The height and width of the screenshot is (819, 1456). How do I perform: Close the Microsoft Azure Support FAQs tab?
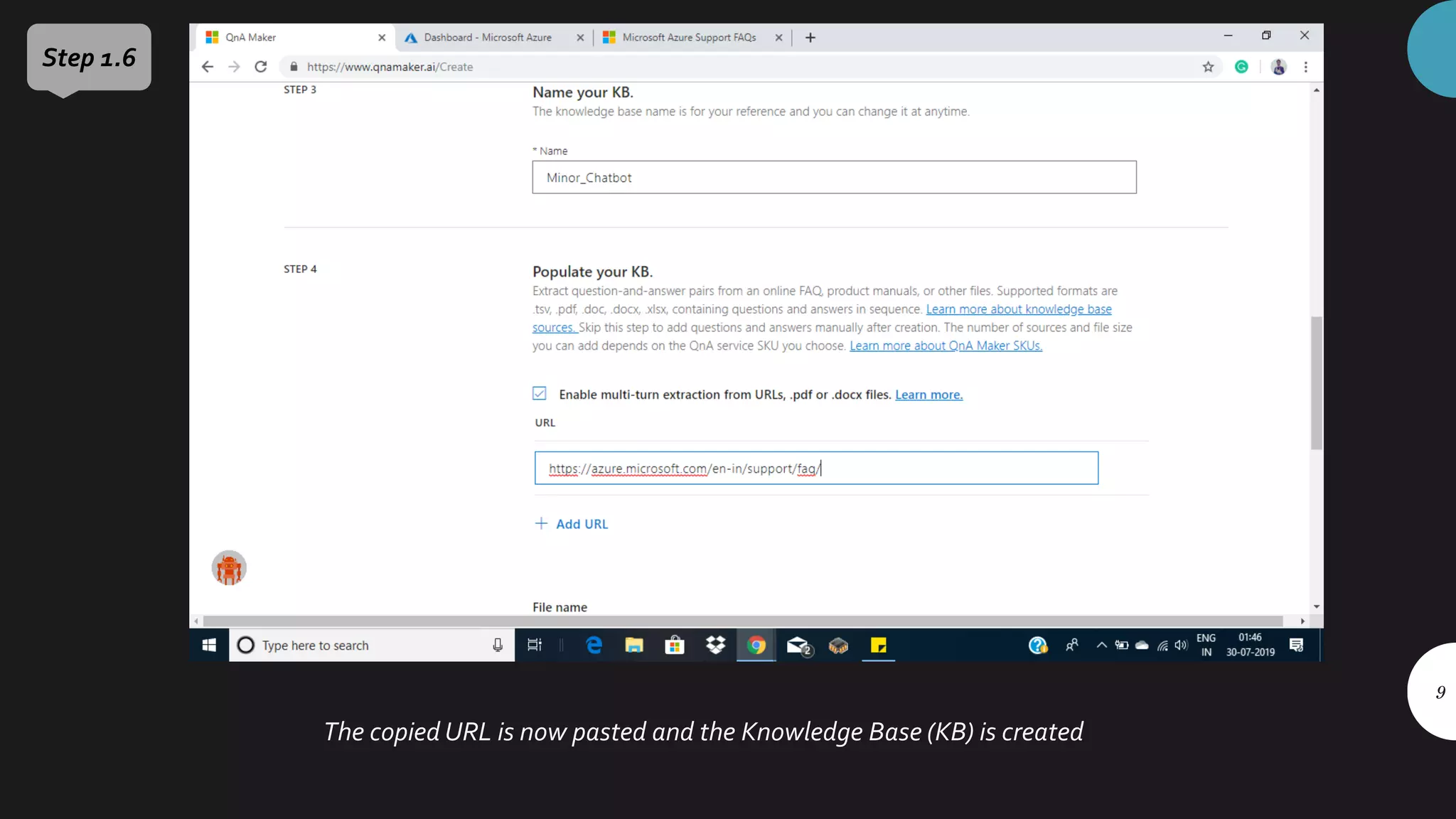[778, 38]
